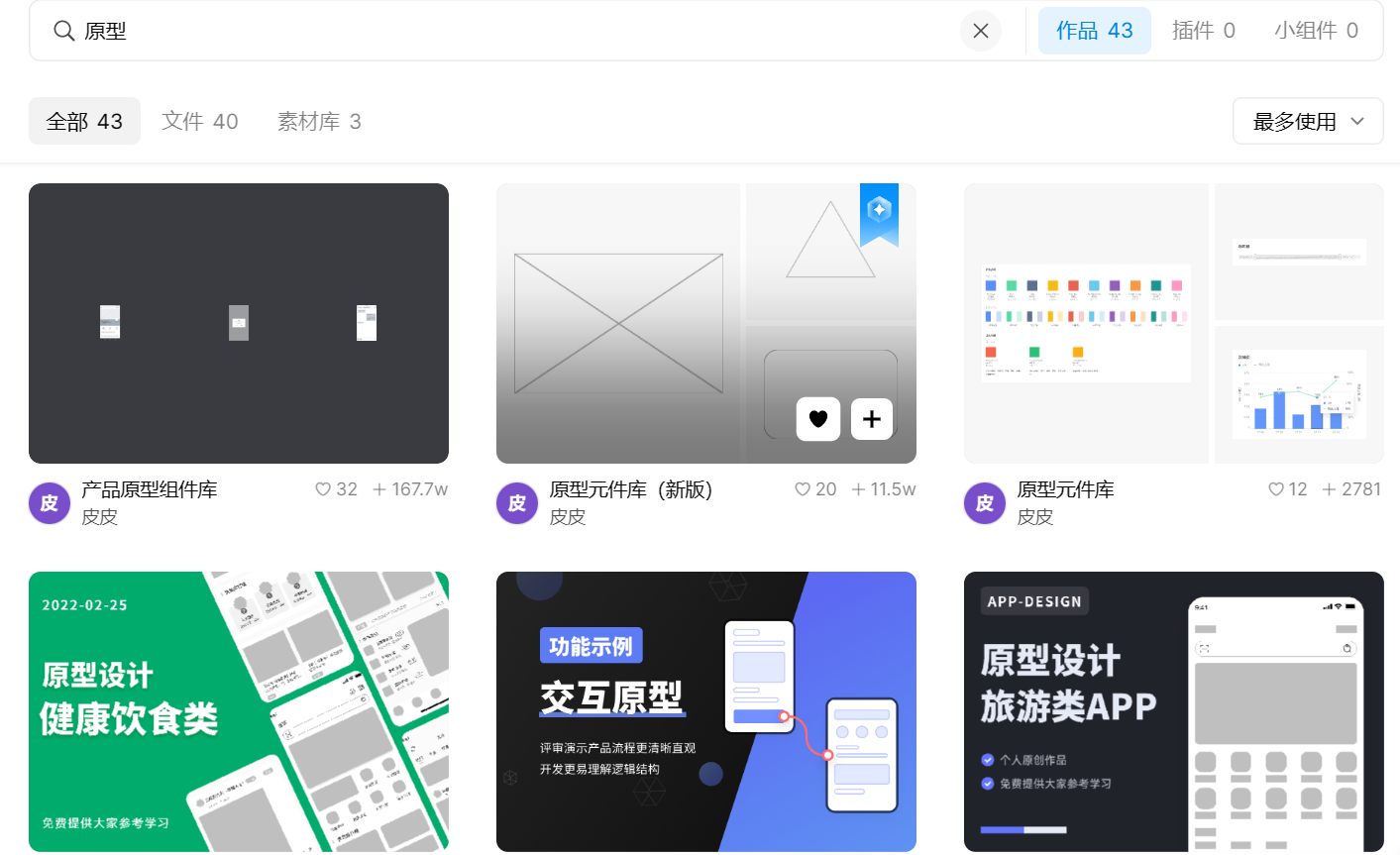Click the heart icon showing 12 likes

coord(1276,489)
